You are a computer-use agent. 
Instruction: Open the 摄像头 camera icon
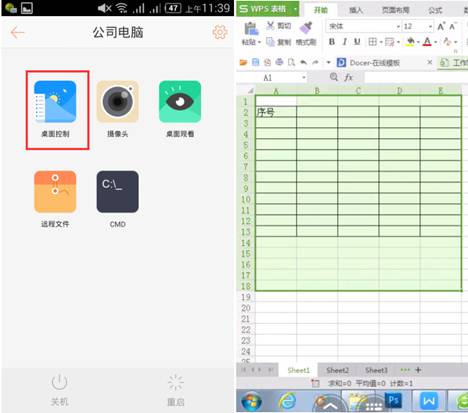[117, 102]
